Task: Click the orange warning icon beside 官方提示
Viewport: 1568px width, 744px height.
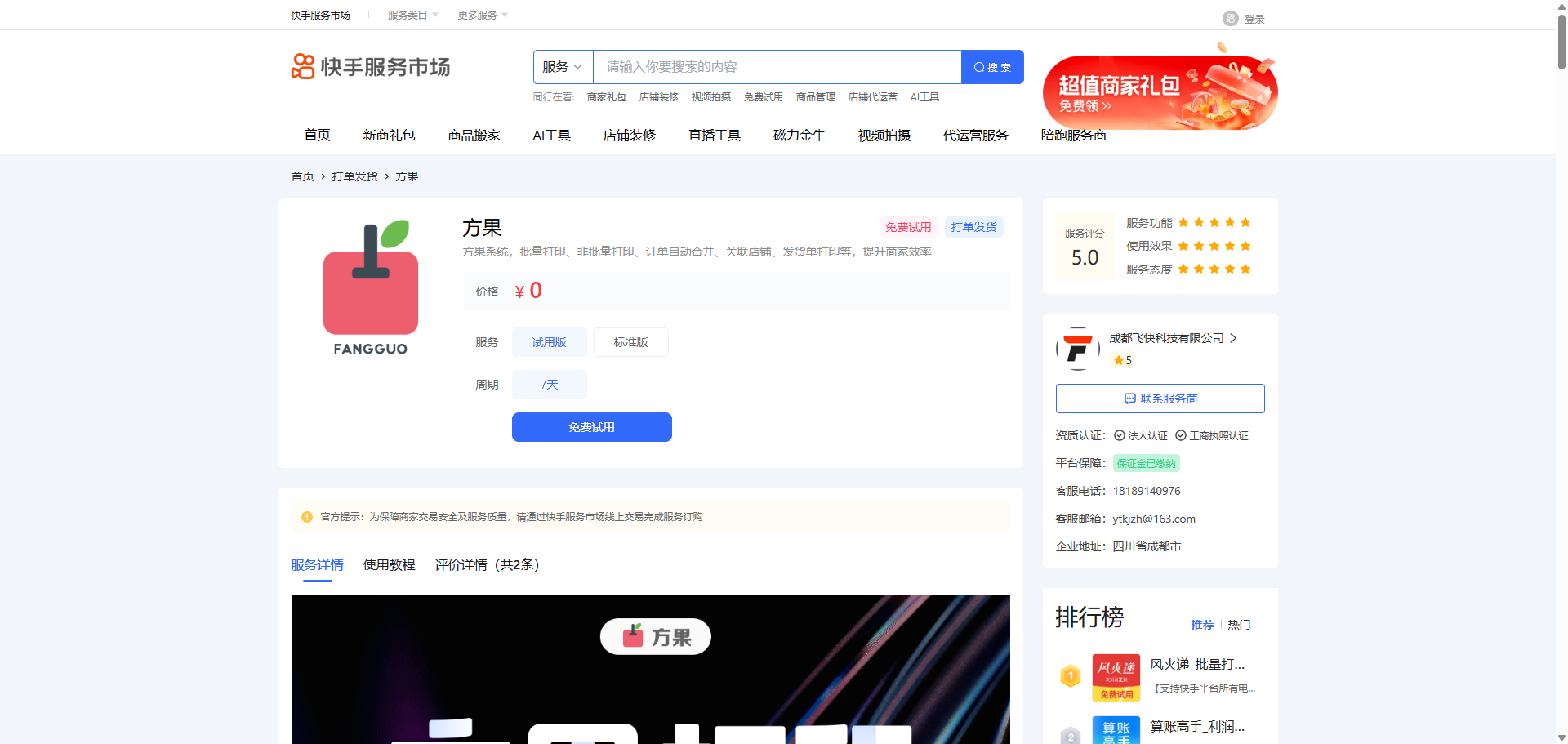Action: pos(307,517)
